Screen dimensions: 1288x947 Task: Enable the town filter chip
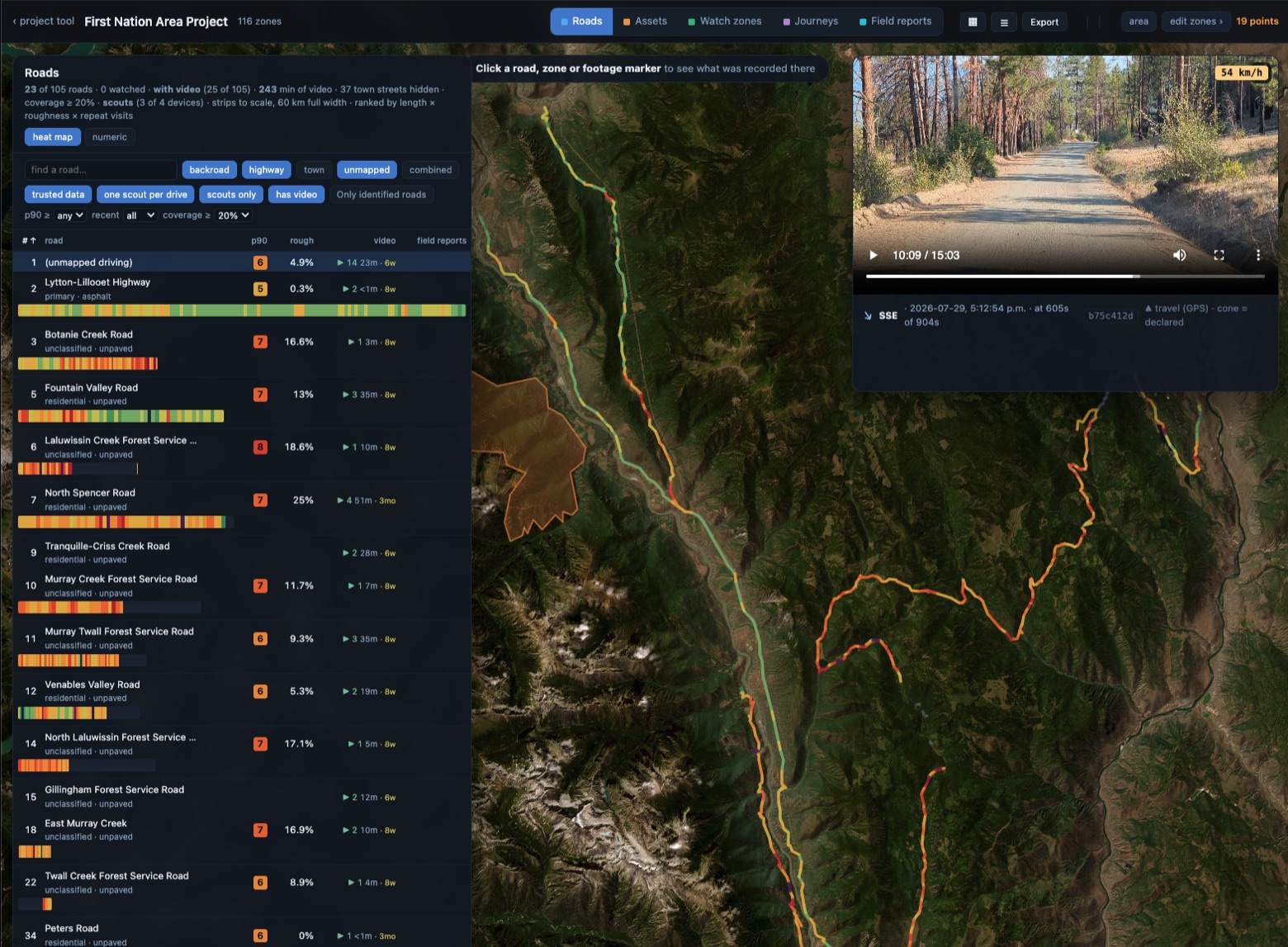[314, 170]
